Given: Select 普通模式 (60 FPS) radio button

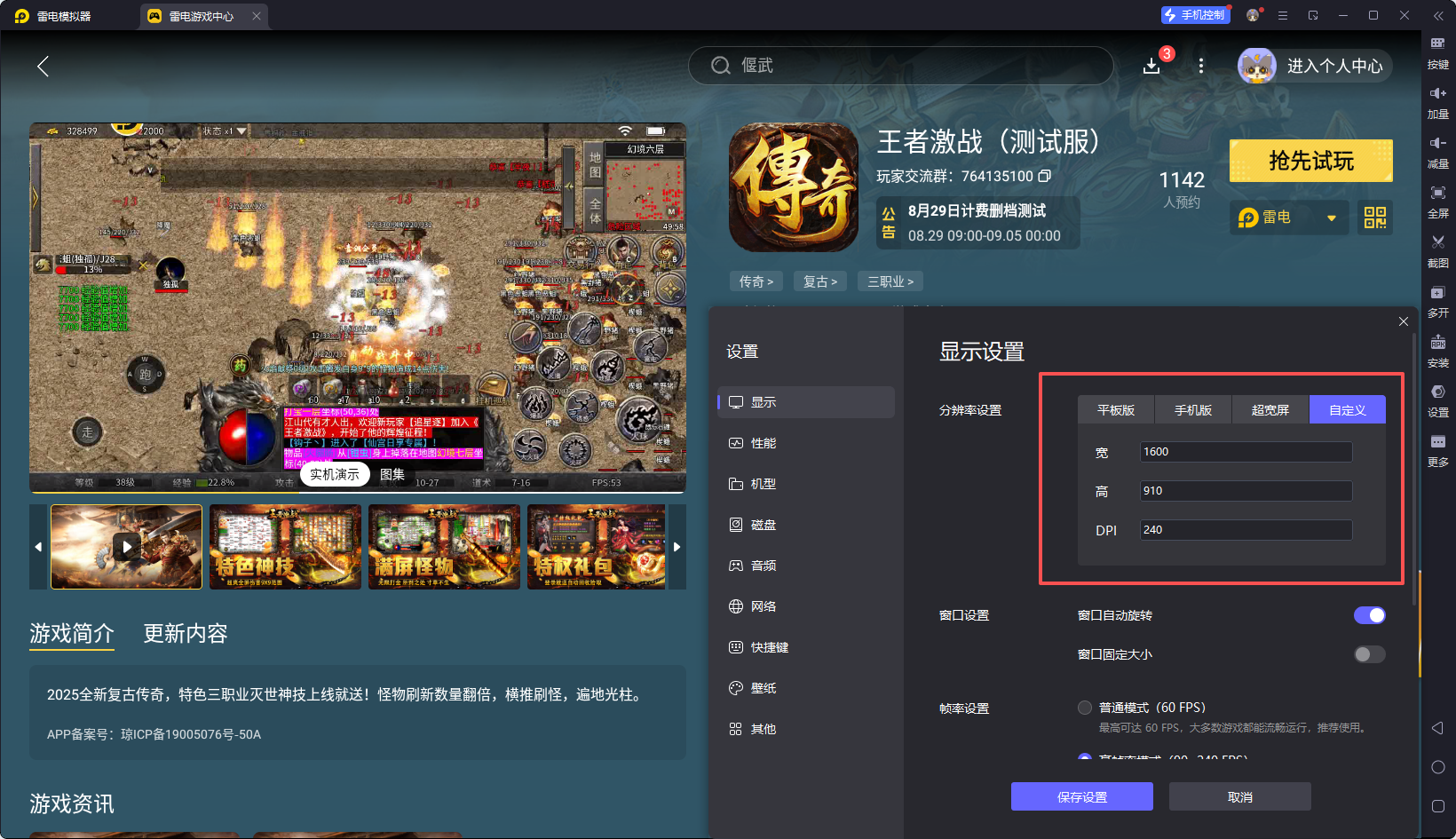Looking at the screenshot, I should click(1085, 708).
